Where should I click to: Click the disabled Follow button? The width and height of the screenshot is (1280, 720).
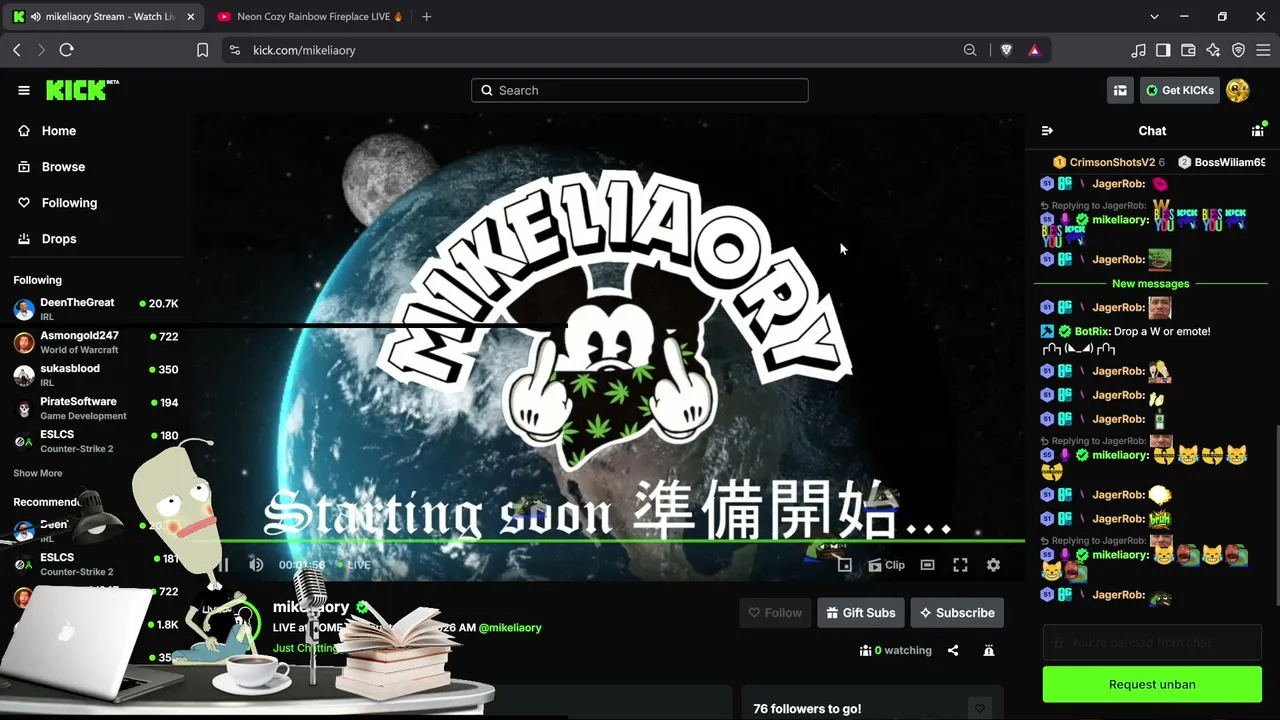(x=776, y=613)
